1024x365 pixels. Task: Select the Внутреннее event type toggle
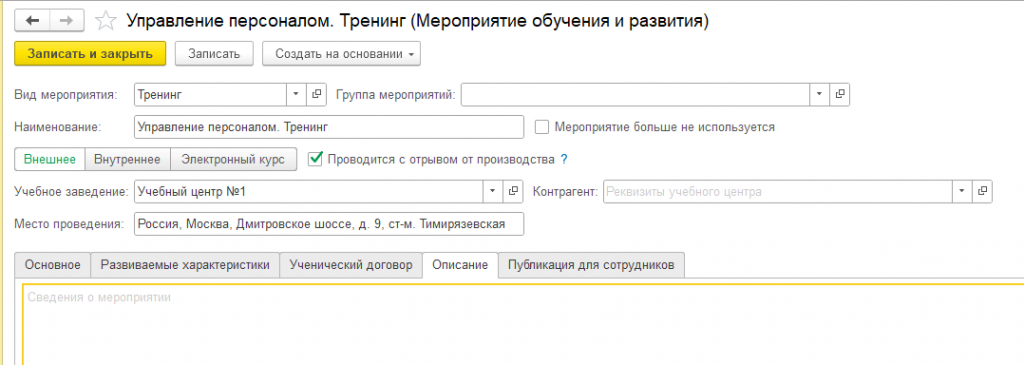[127, 159]
